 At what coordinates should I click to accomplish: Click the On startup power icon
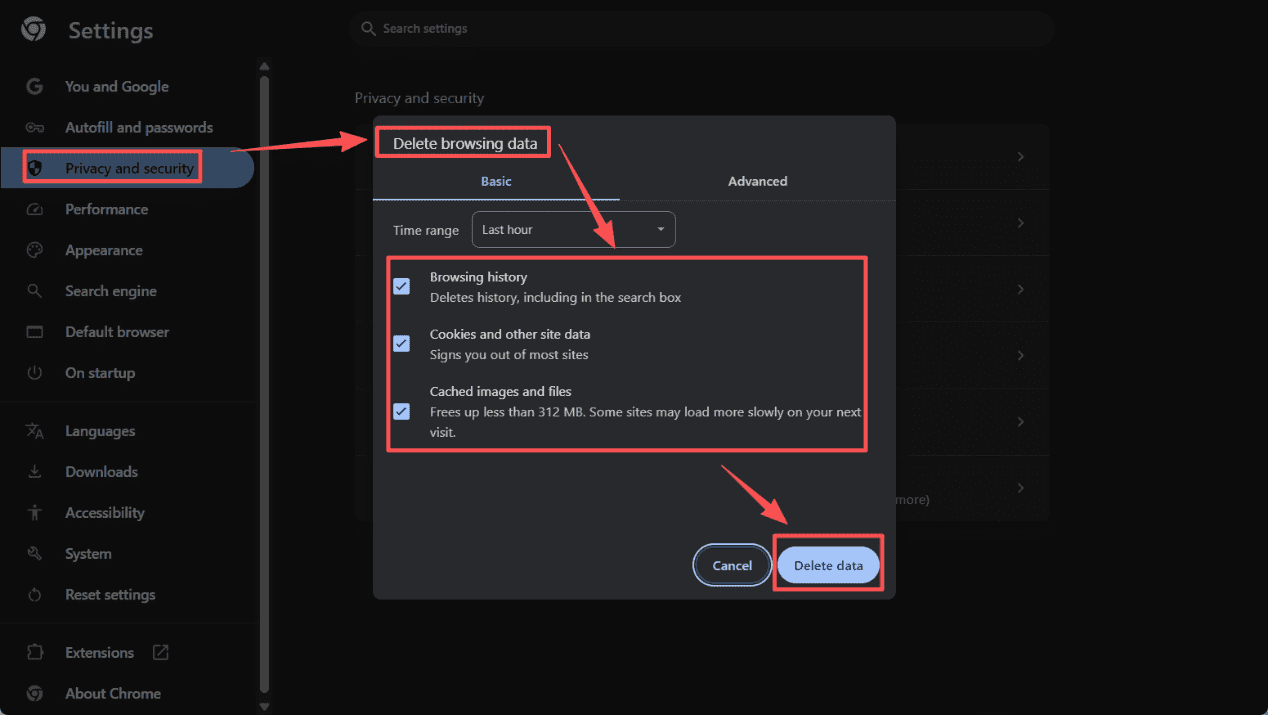(35, 372)
